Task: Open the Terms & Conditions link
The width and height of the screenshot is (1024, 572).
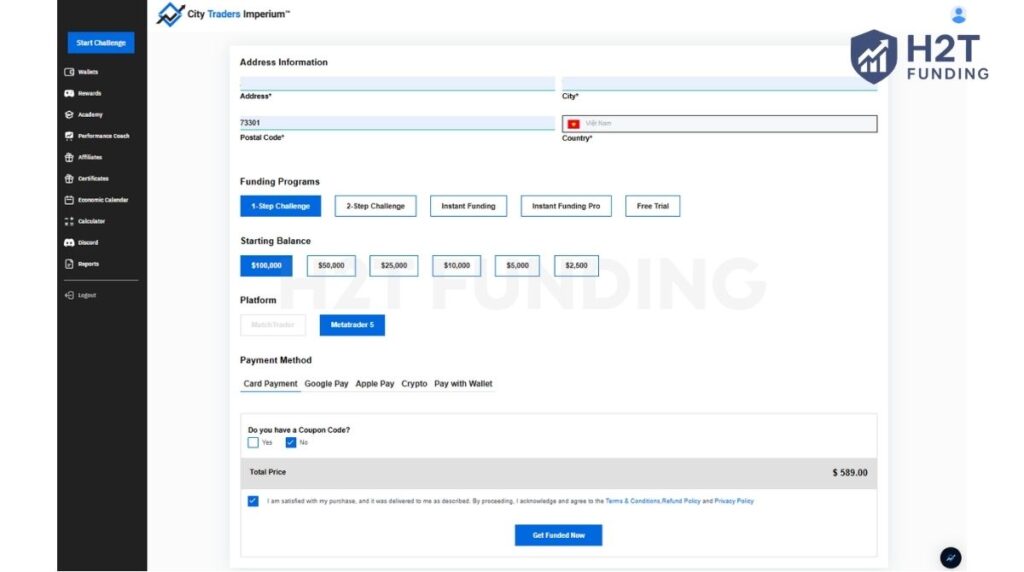Action: [x=633, y=501]
